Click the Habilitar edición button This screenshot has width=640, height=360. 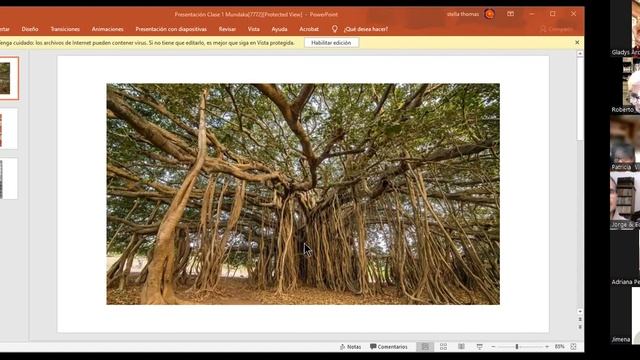point(331,43)
